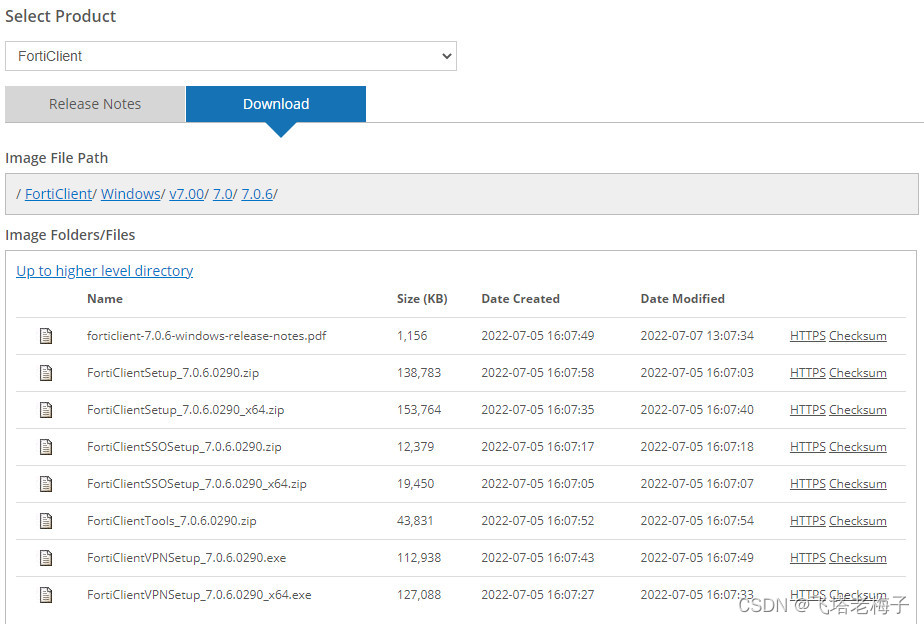Select the Download tab
924x624 pixels.
point(276,104)
